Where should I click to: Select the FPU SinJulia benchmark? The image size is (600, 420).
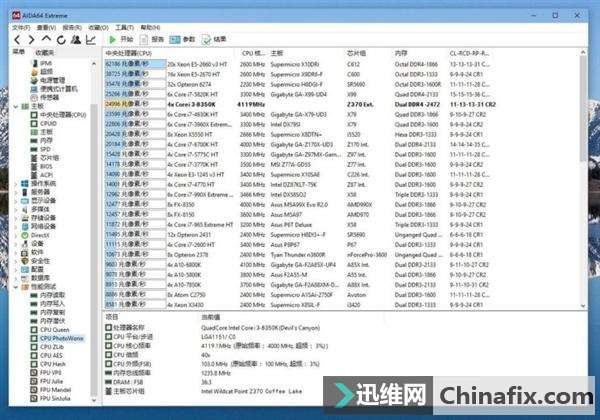pos(55,399)
